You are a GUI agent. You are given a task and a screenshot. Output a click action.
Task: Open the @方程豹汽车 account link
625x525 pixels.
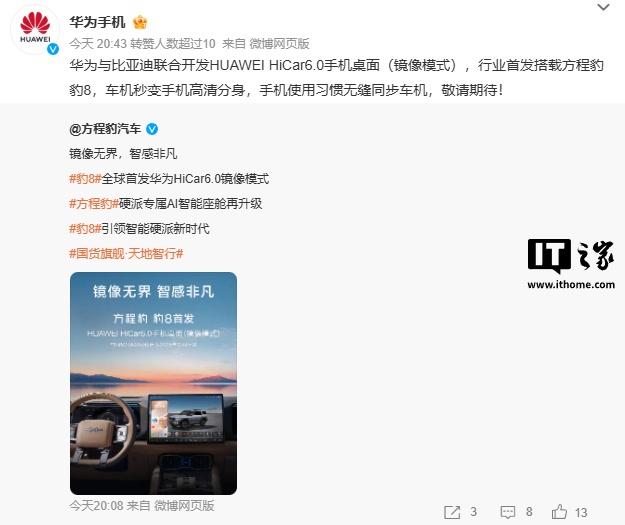point(105,129)
